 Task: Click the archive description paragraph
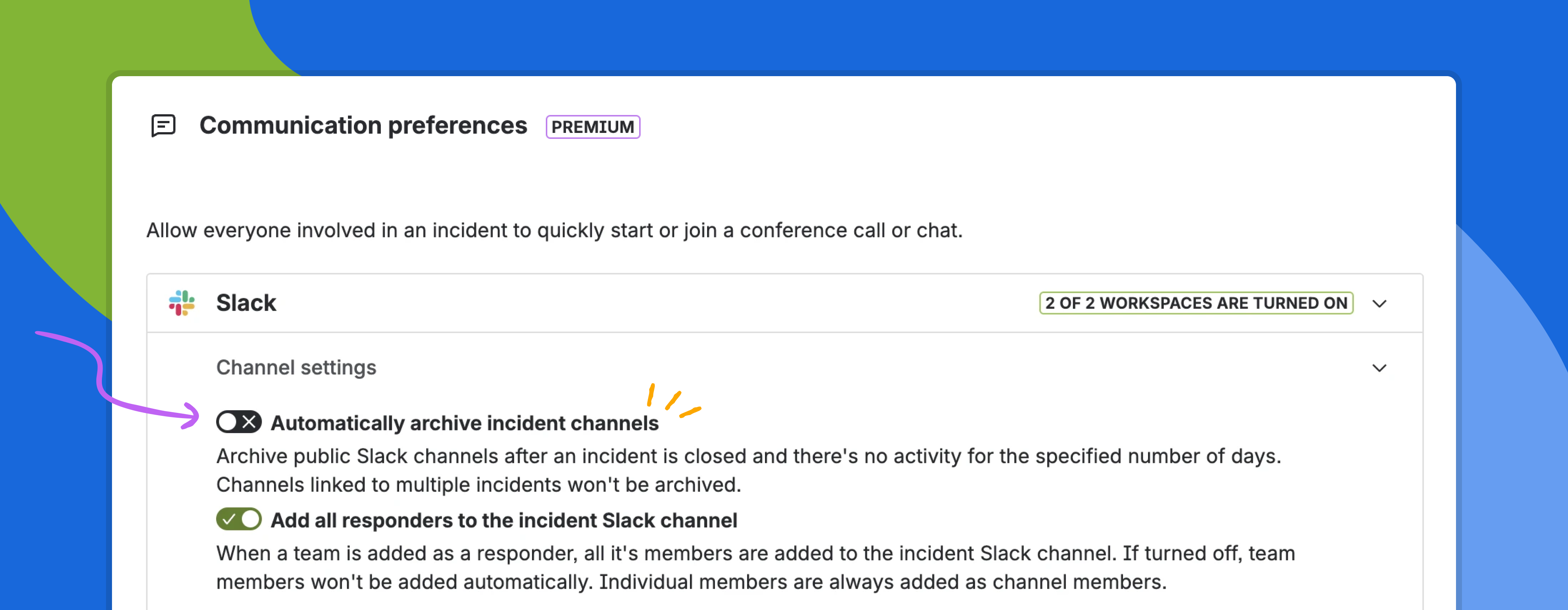coord(749,470)
